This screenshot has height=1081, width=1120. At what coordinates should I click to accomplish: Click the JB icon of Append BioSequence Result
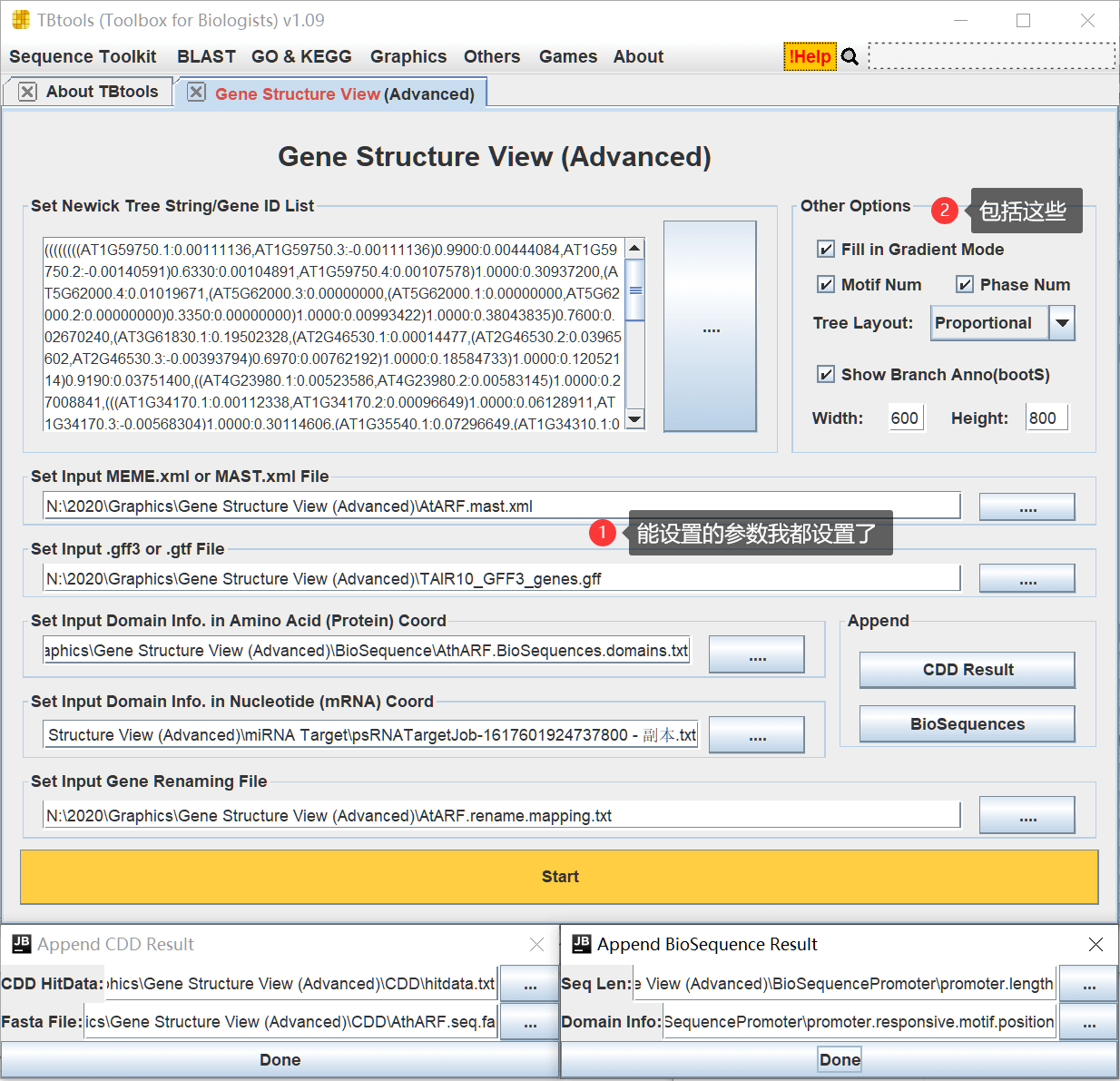coord(582,944)
